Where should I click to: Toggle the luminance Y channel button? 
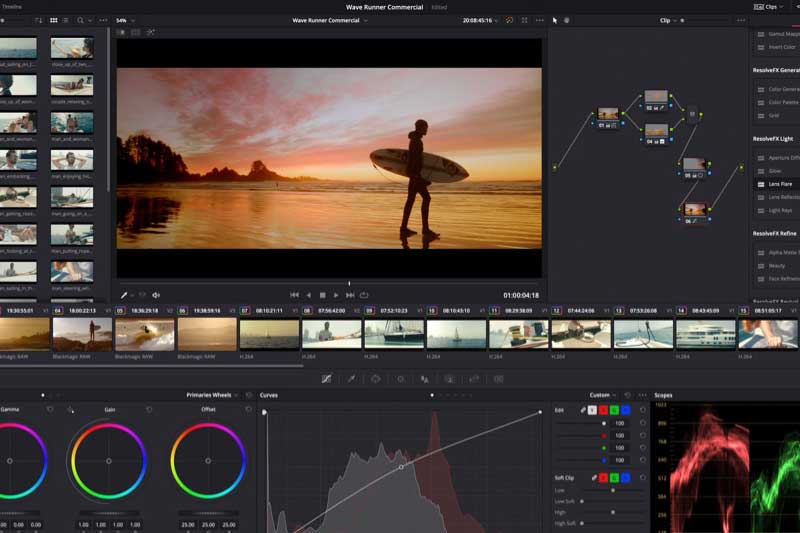pos(592,409)
